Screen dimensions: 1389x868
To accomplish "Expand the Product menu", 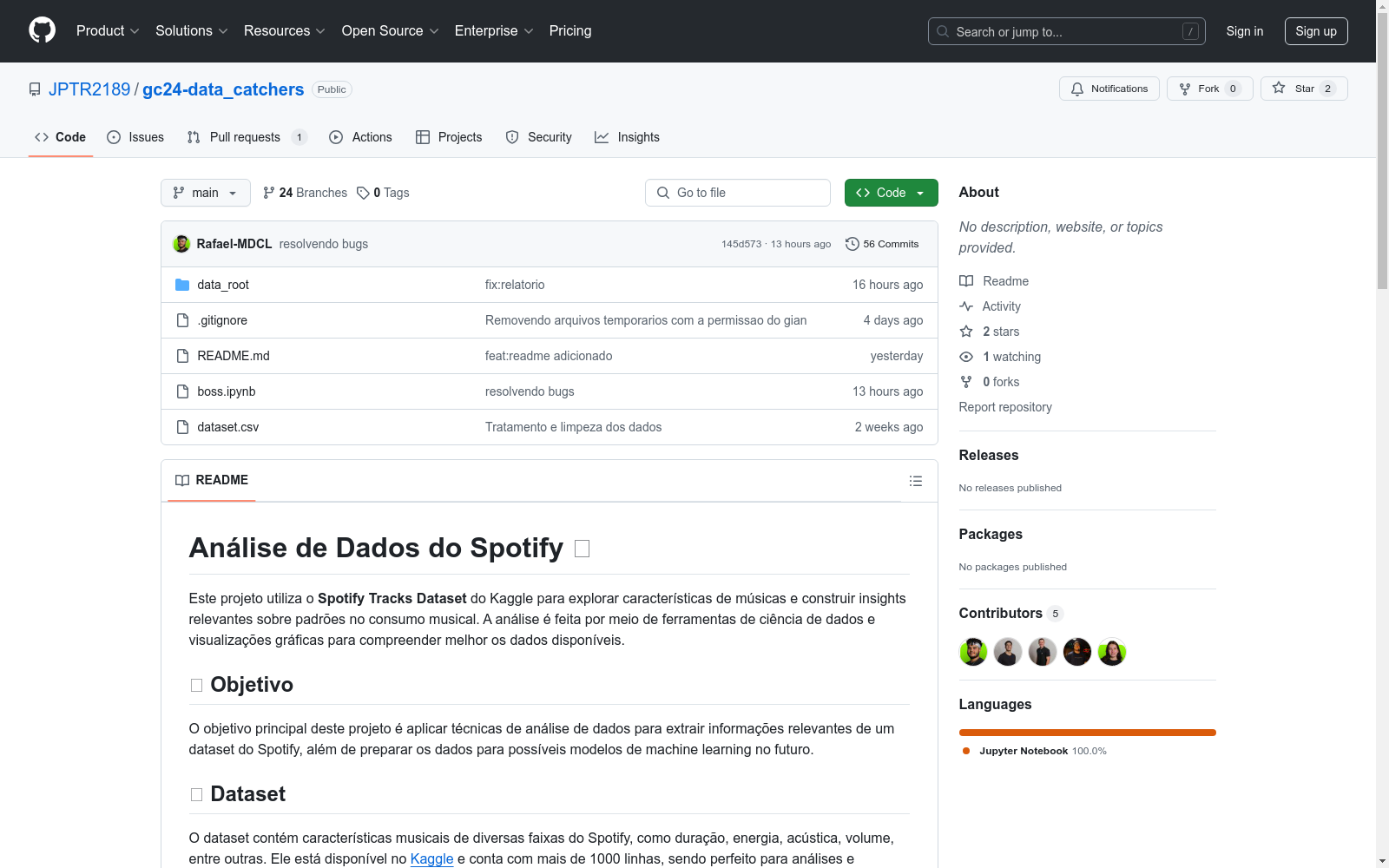I will pyautogui.click(x=108, y=31).
